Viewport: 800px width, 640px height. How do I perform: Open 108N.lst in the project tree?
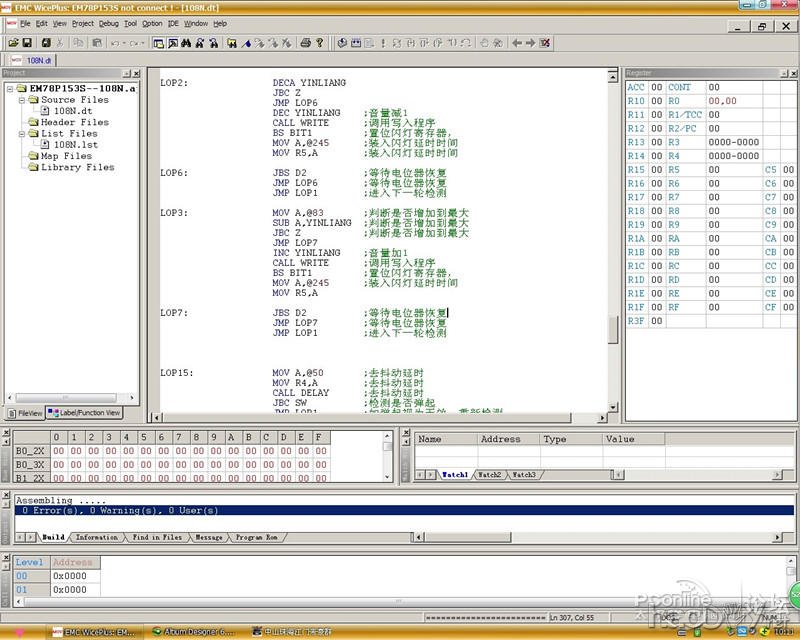pos(75,145)
